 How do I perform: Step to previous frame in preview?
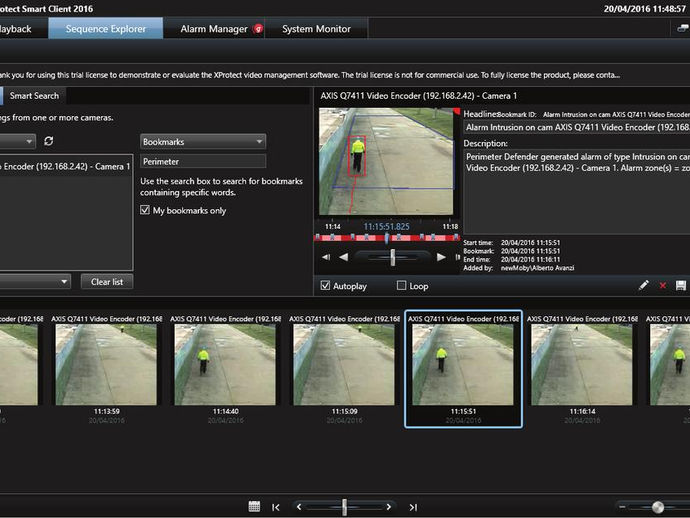(326, 257)
